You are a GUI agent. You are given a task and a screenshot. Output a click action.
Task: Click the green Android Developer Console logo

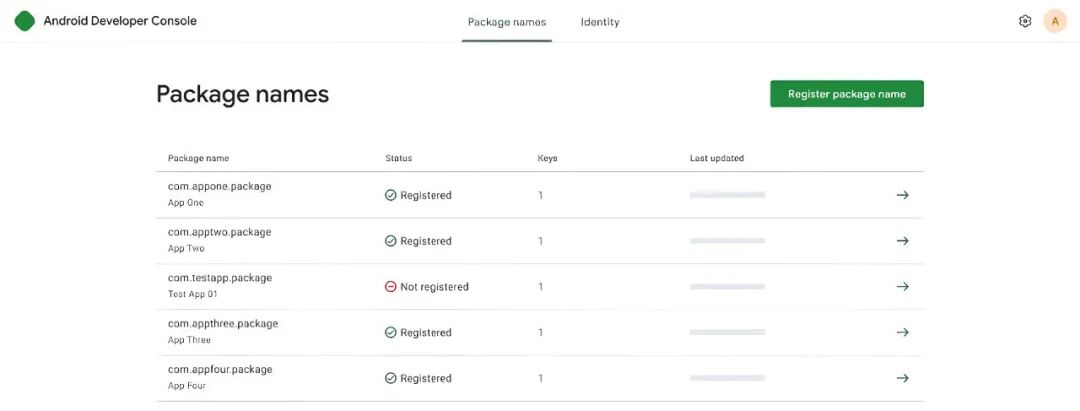coord(25,21)
